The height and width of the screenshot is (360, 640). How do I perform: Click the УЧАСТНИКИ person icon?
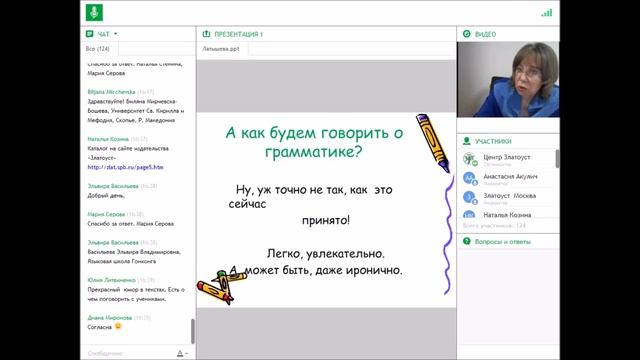click(467, 141)
